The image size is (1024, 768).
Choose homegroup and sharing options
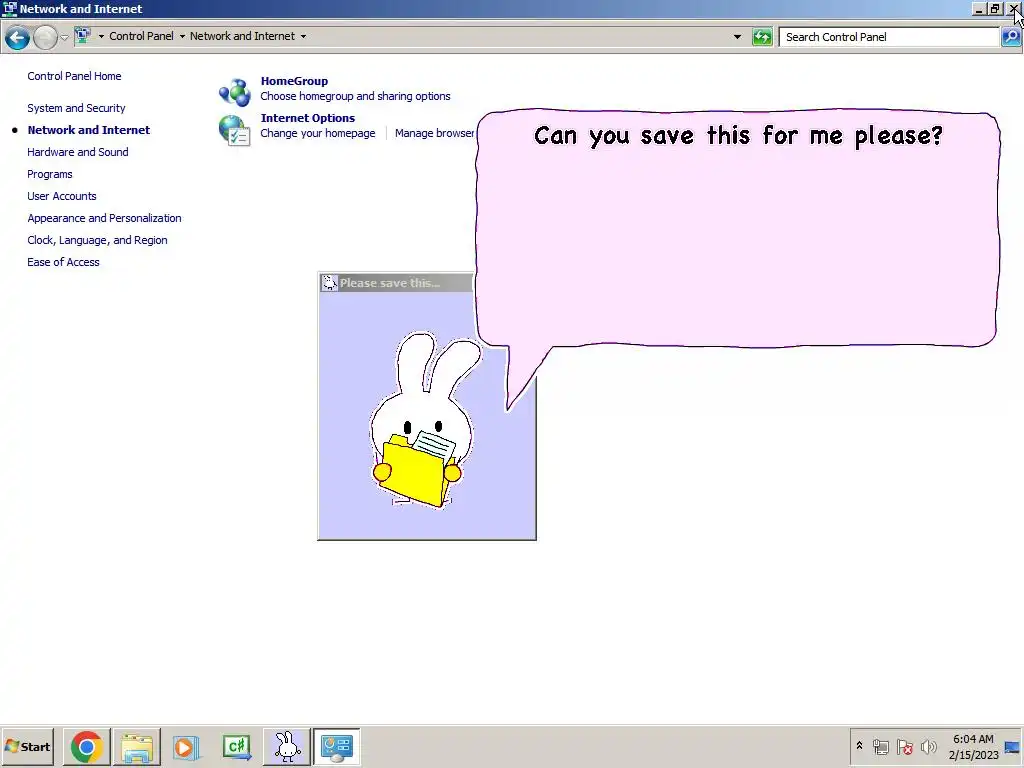pyautogui.click(x=355, y=96)
